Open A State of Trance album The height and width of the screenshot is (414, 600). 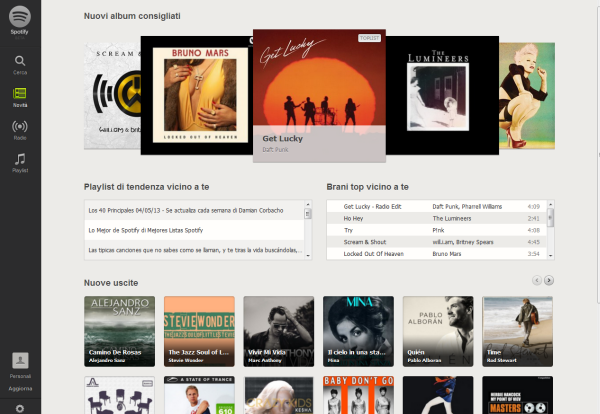tap(199, 395)
